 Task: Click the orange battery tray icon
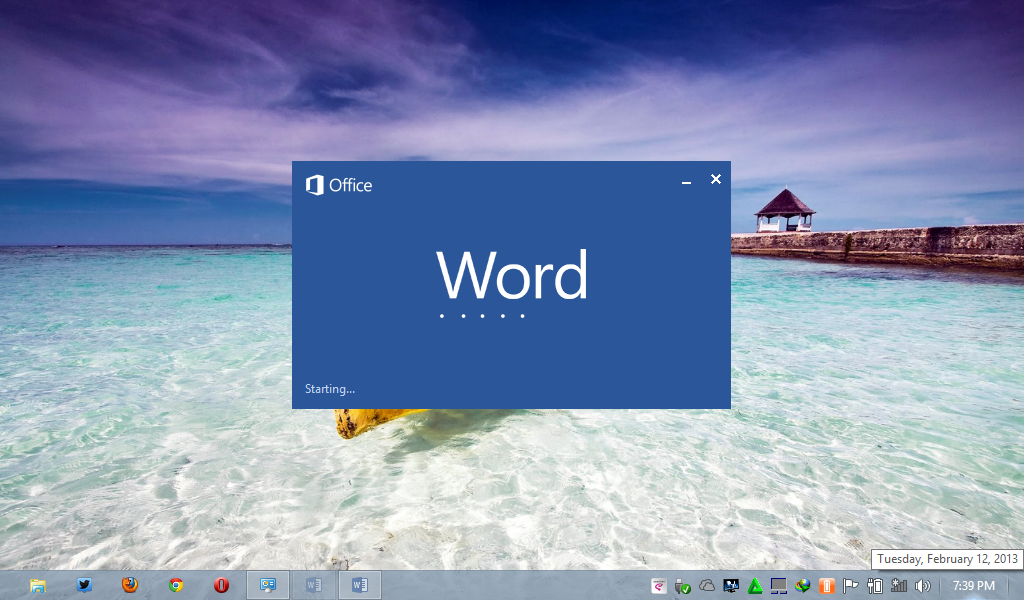(x=827, y=586)
